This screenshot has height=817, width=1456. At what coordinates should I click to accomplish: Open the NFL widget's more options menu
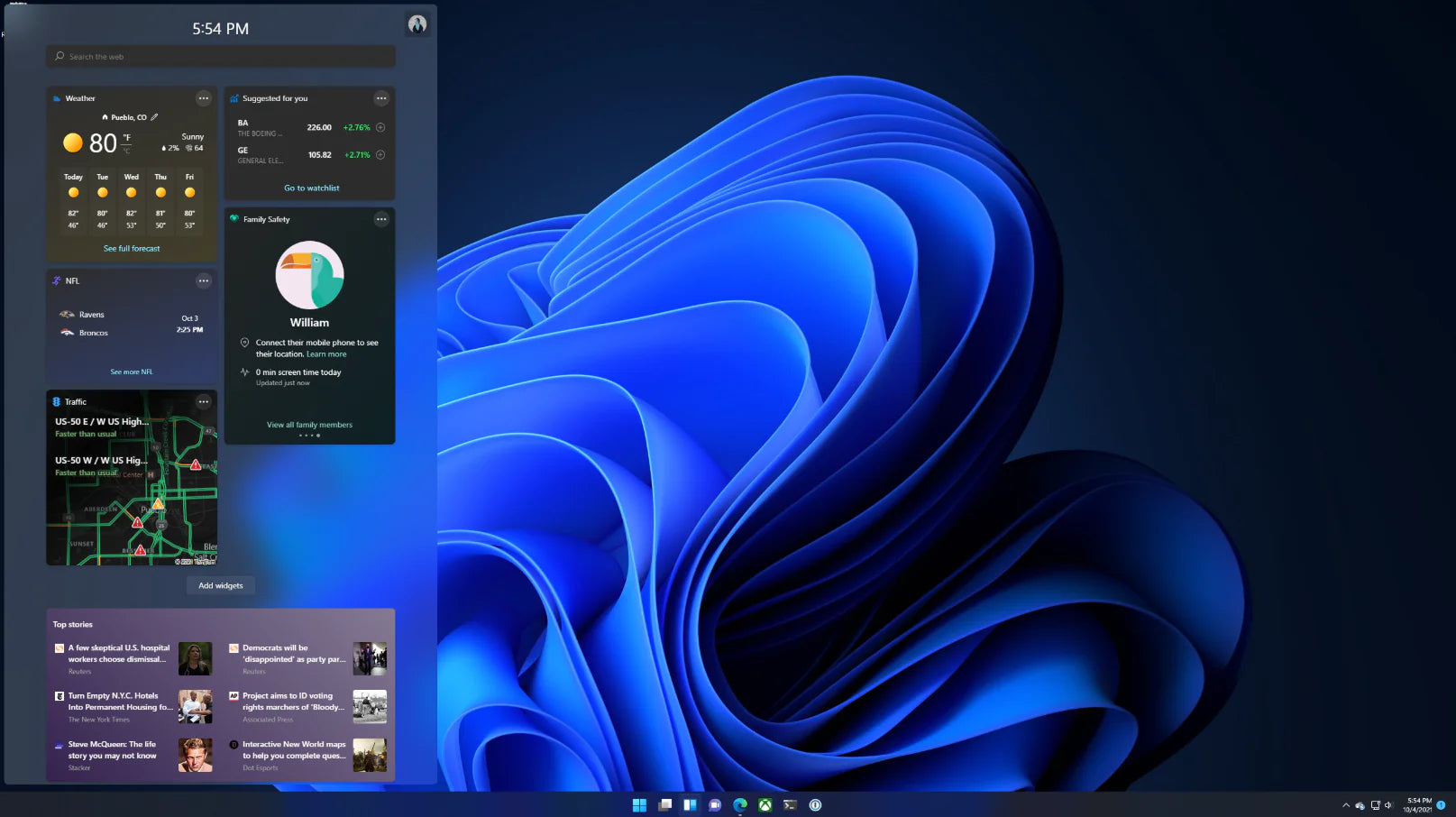204,280
